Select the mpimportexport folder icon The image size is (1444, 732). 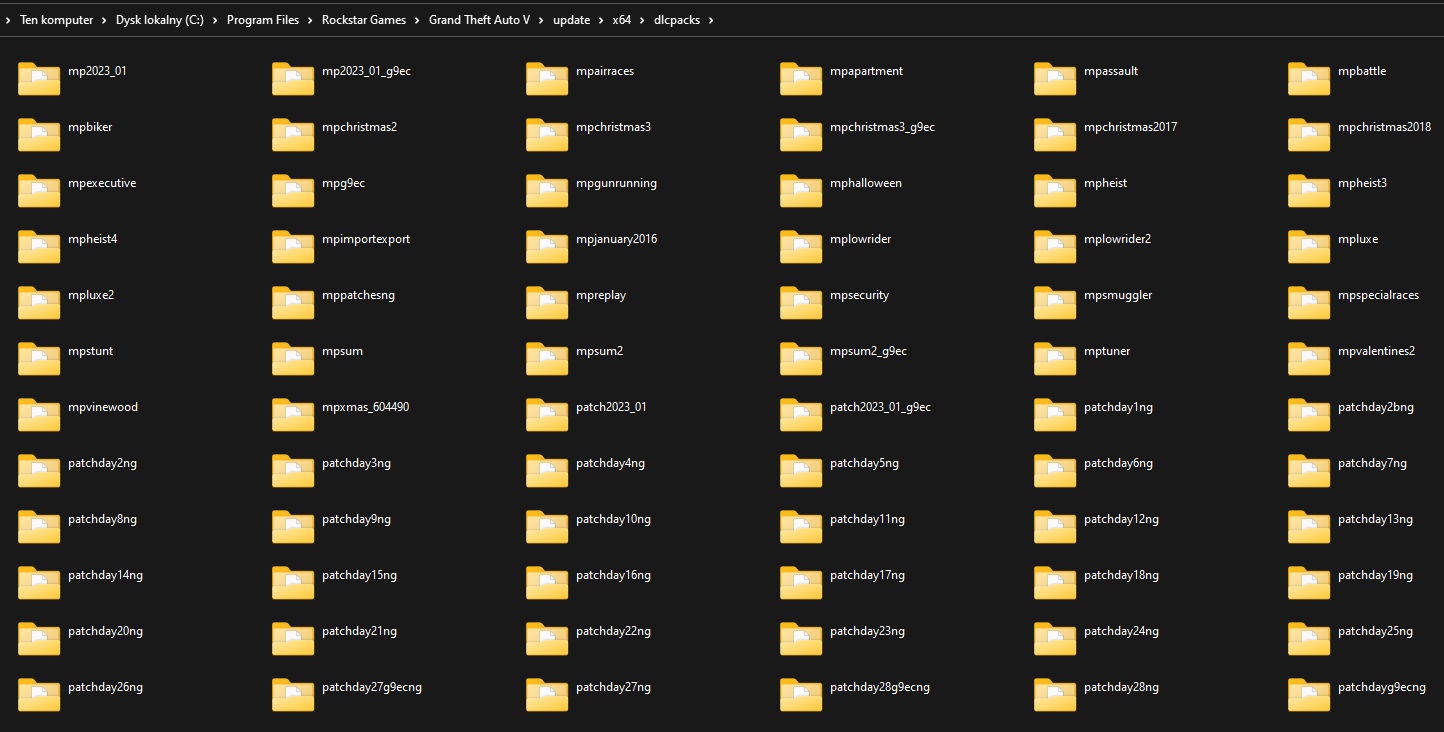click(x=293, y=247)
